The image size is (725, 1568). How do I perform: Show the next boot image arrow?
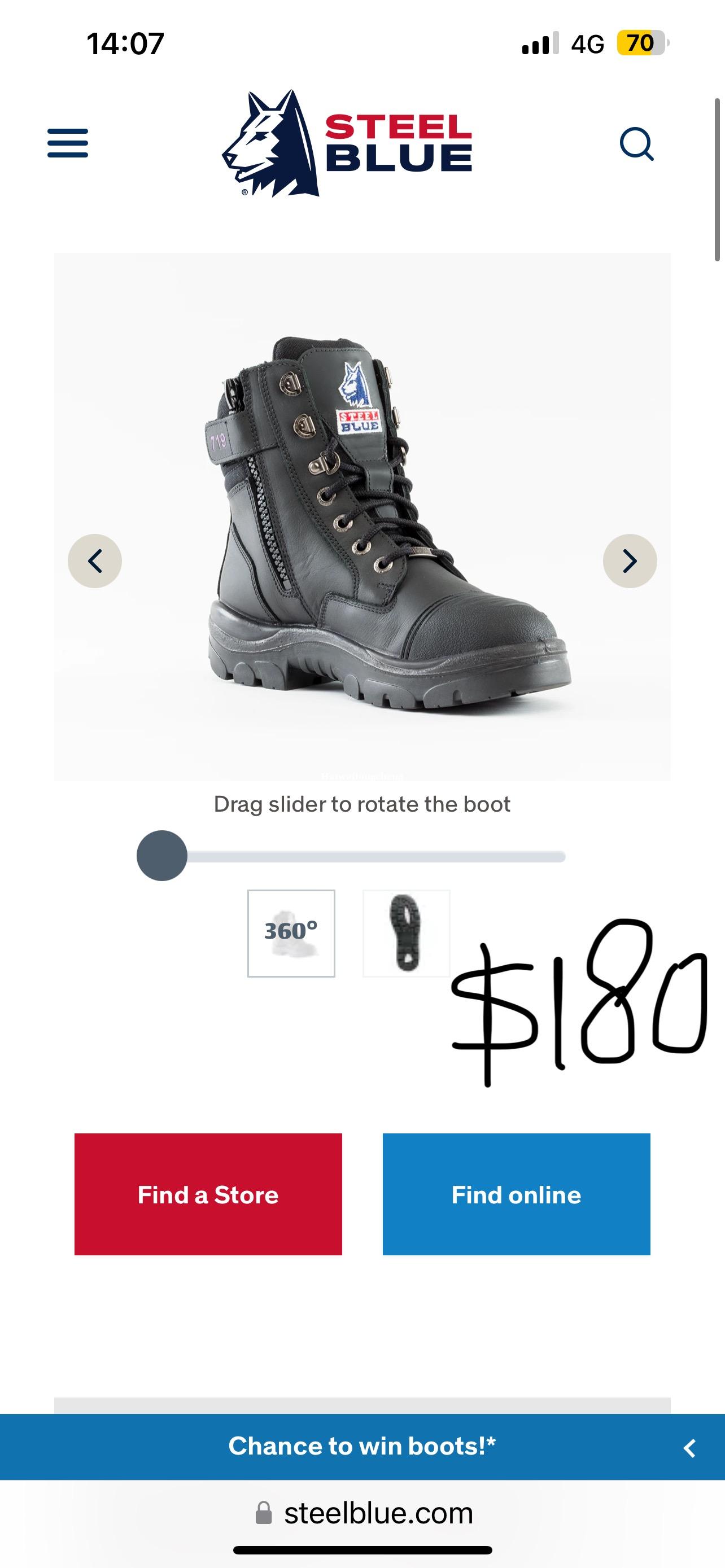(630, 560)
